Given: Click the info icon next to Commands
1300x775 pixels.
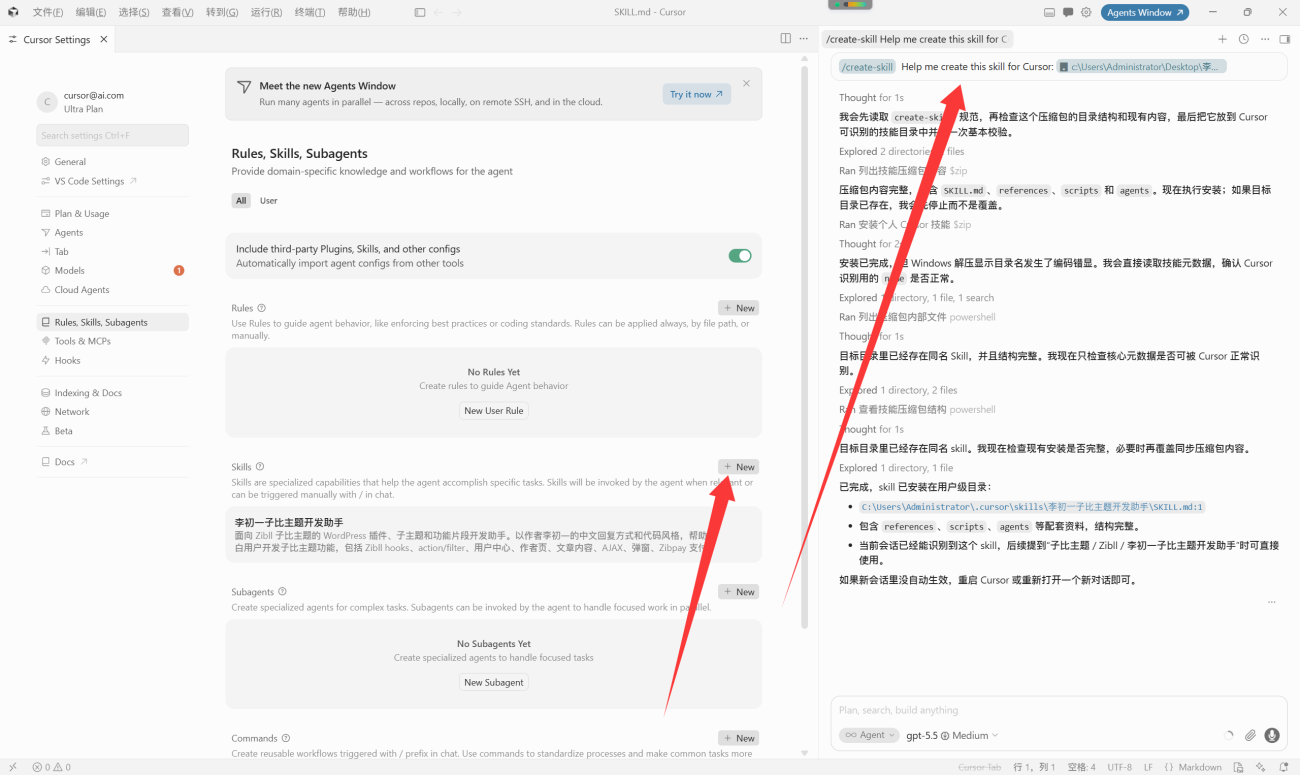Looking at the screenshot, I should coord(286,738).
